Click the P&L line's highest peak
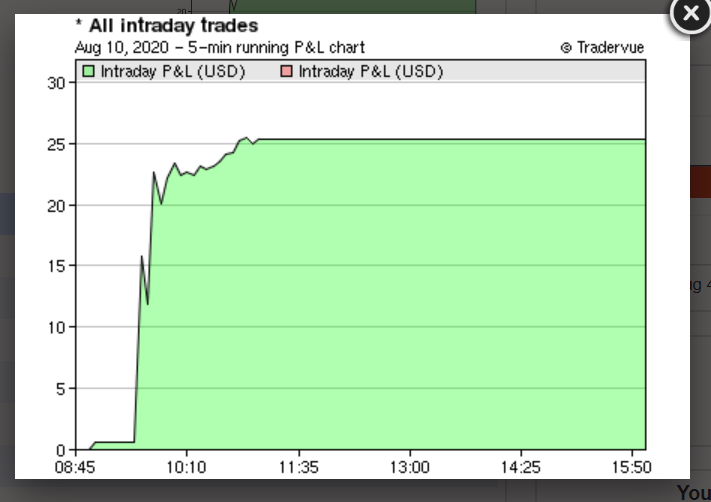 point(247,138)
